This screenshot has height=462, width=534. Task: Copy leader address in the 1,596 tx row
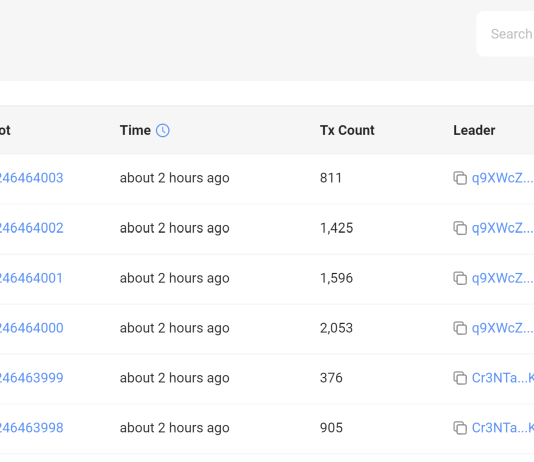460,278
